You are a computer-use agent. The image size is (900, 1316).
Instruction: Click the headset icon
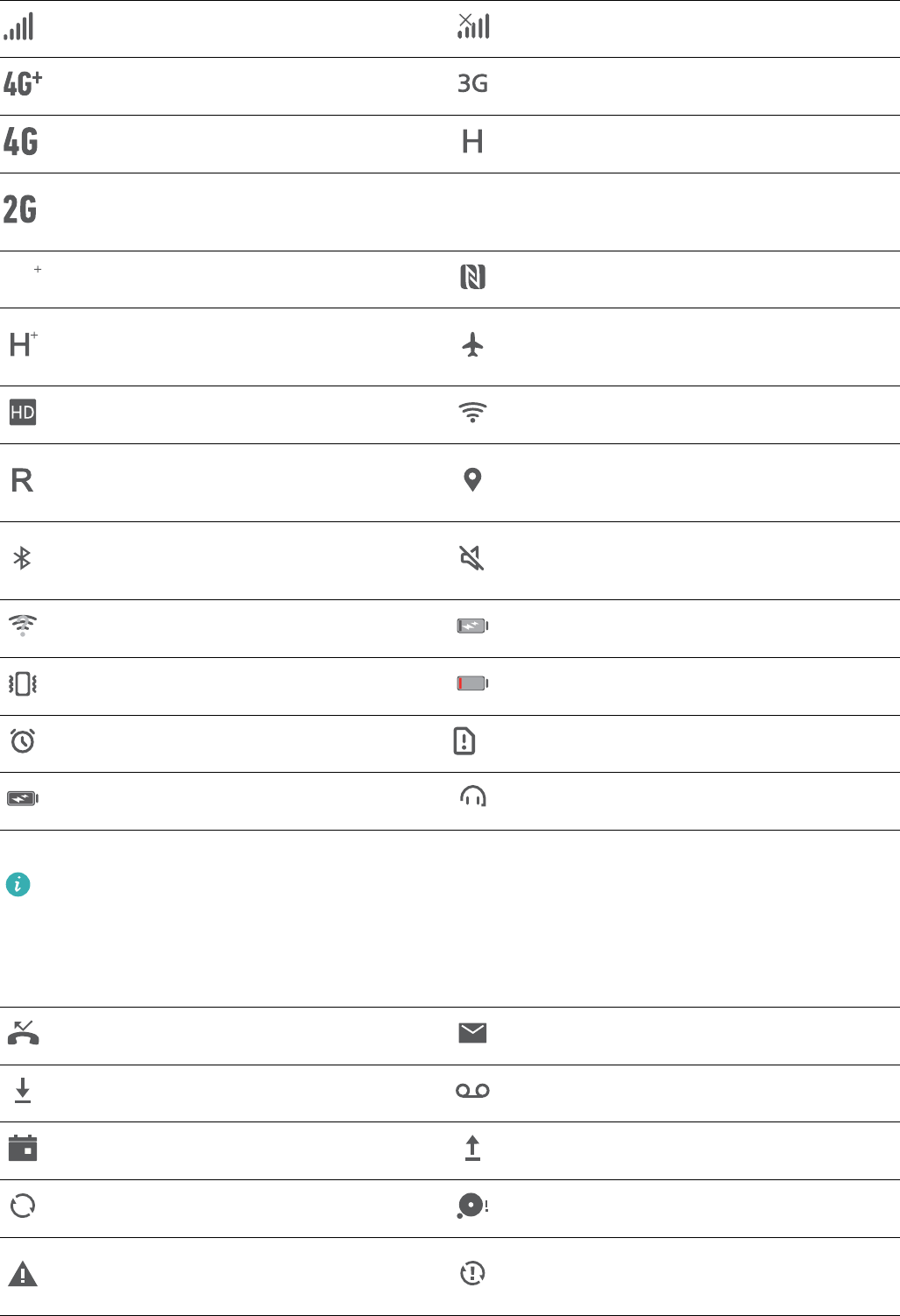pyautogui.click(x=473, y=796)
